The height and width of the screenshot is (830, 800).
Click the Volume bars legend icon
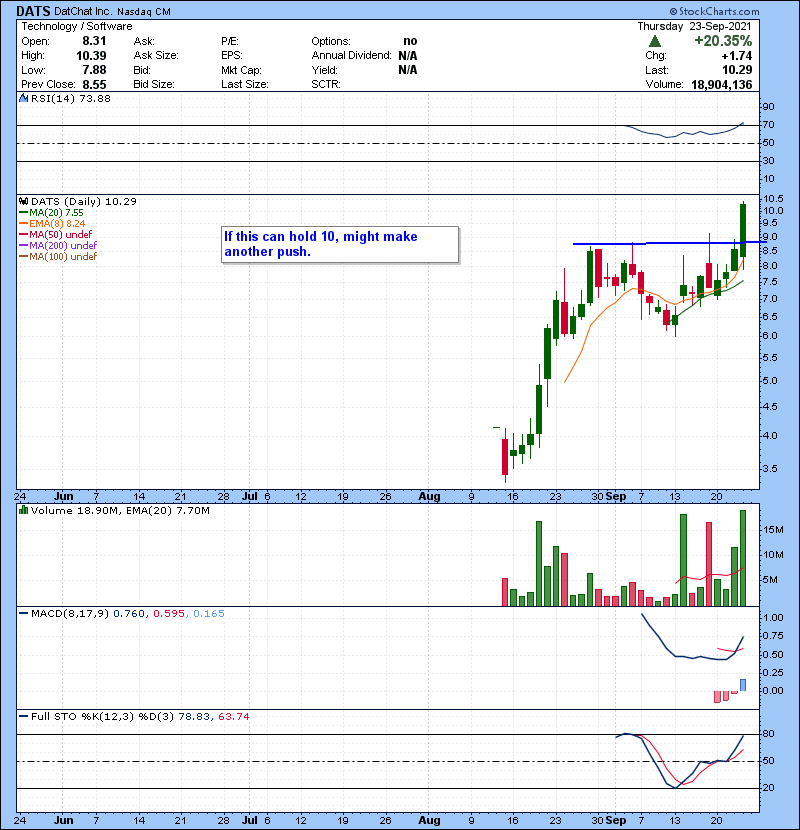pyautogui.click(x=24, y=510)
